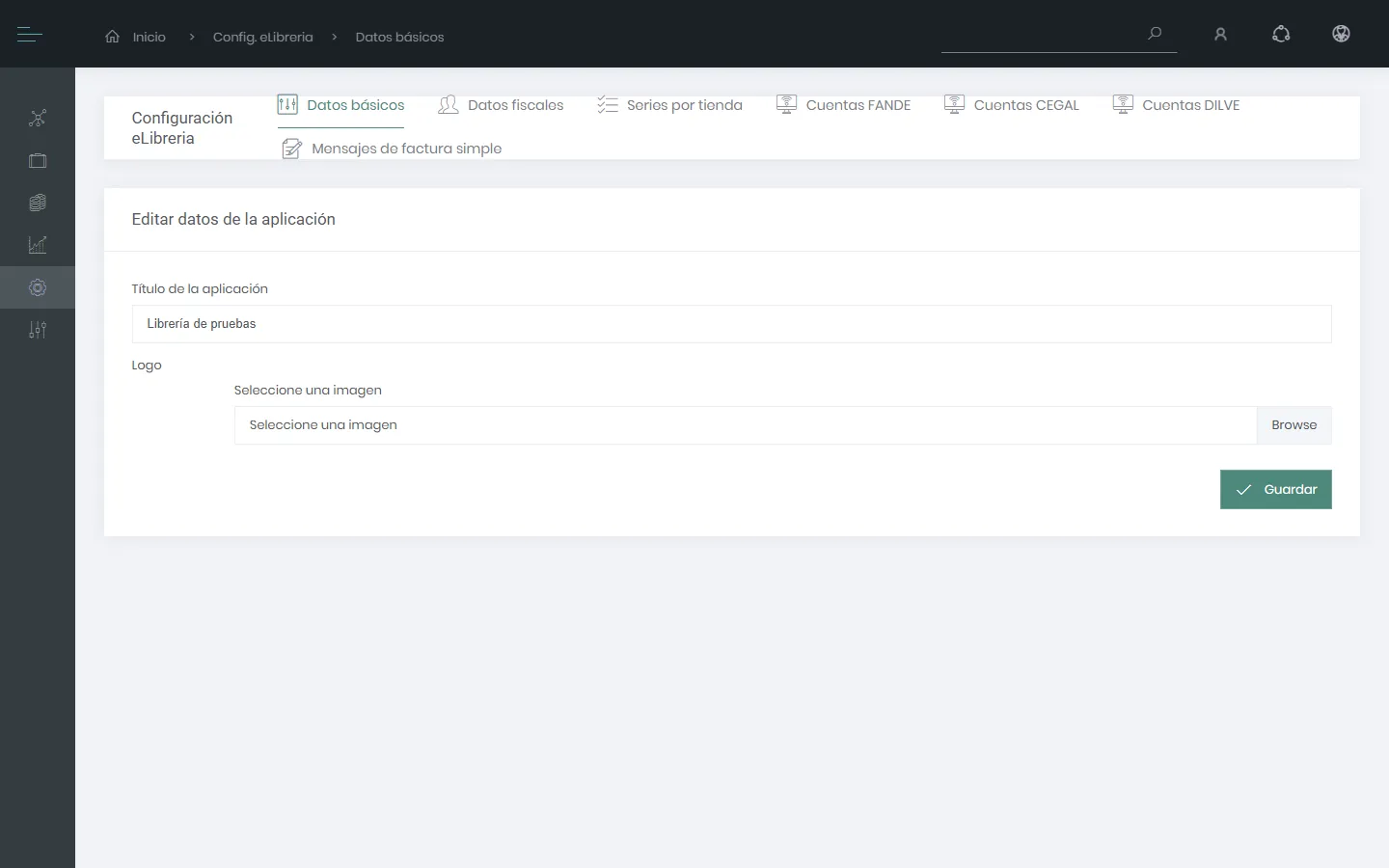Switch to Datos fiscales tab
This screenshot has height=868, width=1389.
501,105
